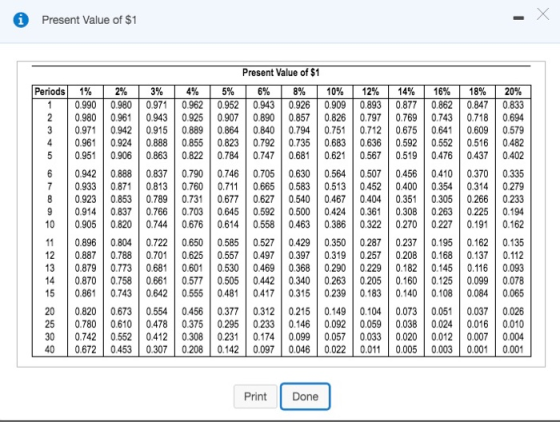Click the Print button
The image size is (560, 422).
click(255, 396)
